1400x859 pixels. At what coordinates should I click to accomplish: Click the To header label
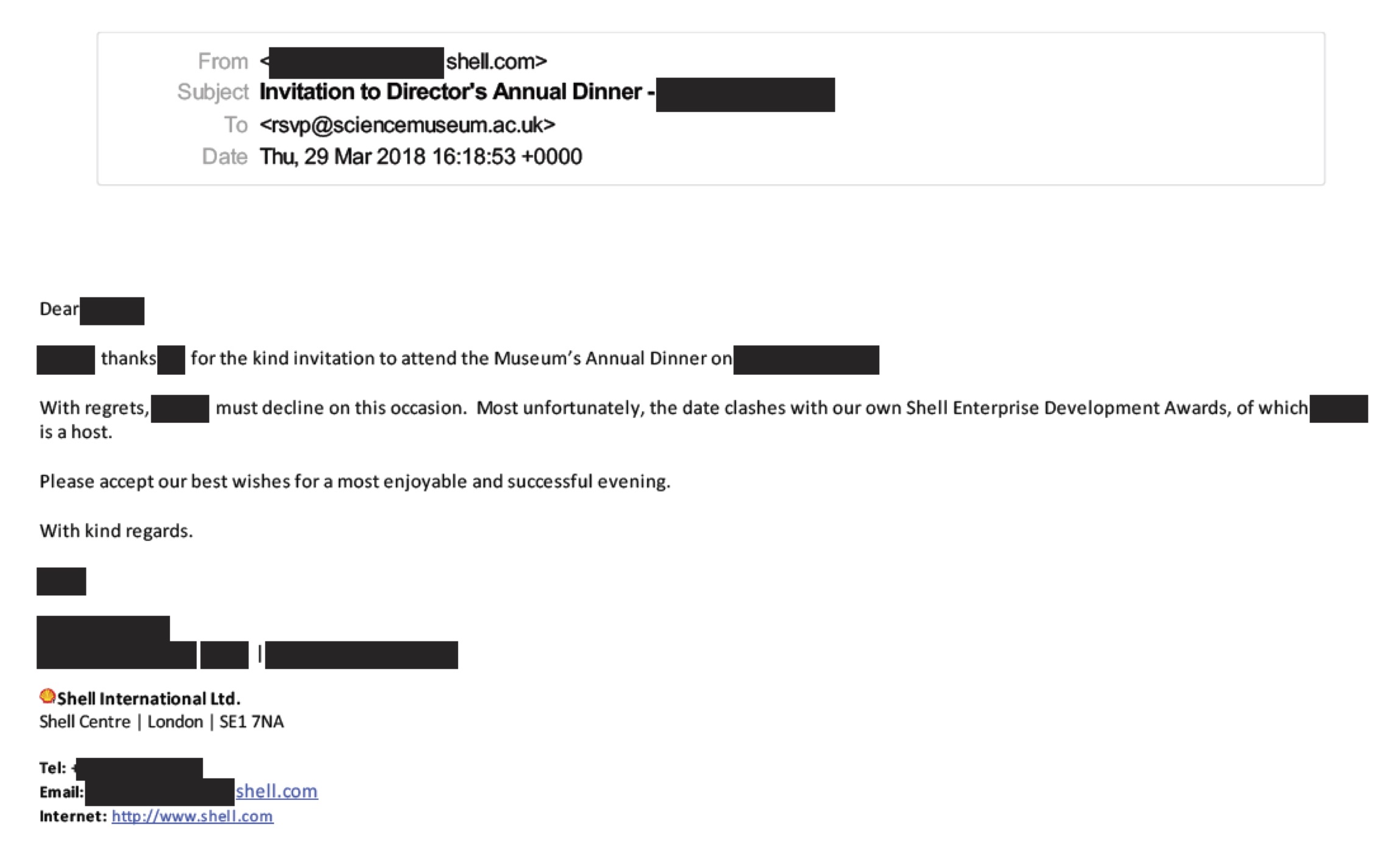(x=236, y=125)
